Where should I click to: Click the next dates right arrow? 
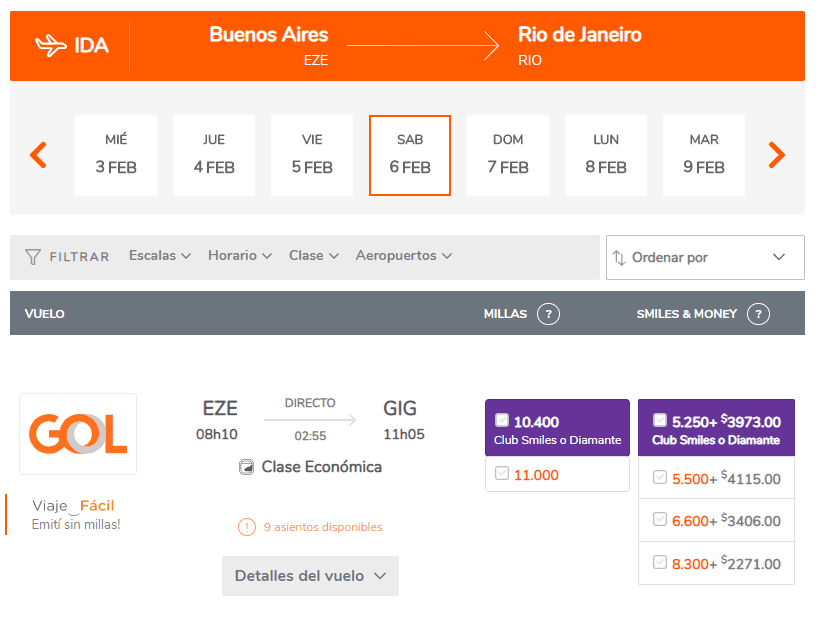(x=776, y=155)
